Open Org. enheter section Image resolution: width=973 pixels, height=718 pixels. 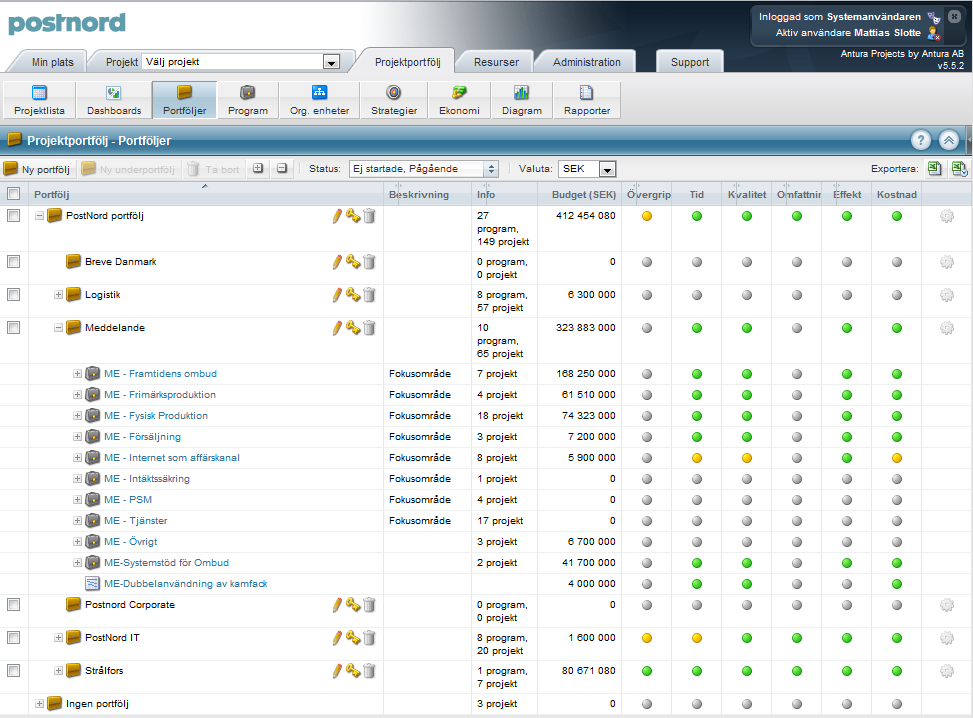320,99
